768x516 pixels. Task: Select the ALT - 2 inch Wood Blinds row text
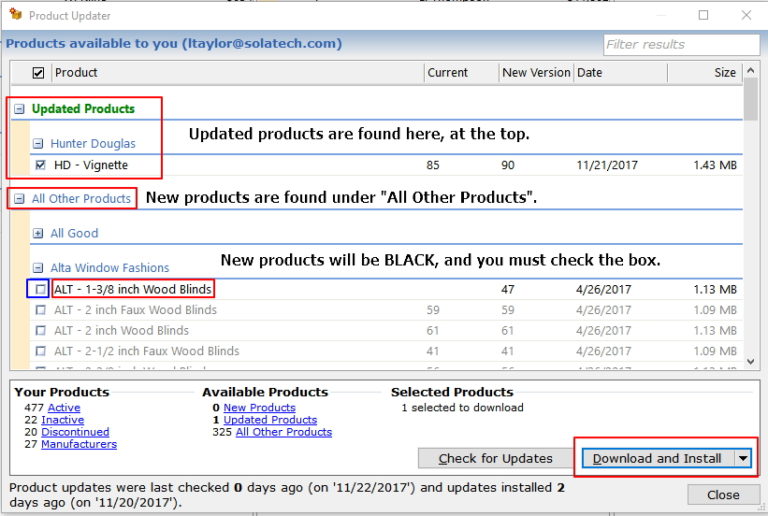(x=121, y=330)
